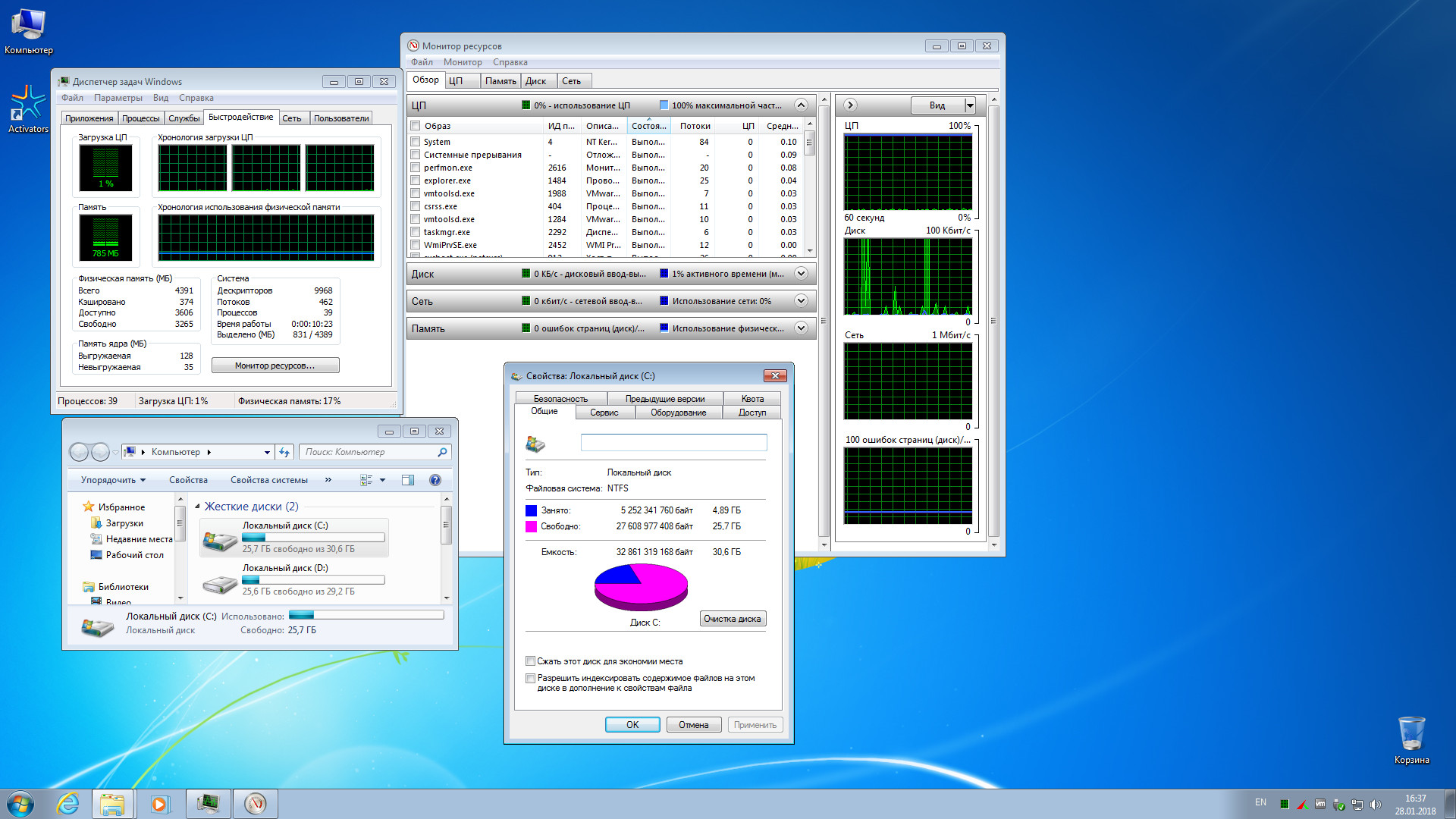Switch to the 'Процессы' tab in Task Manager
The image size is (1456, 819).
tap(141, 118)
